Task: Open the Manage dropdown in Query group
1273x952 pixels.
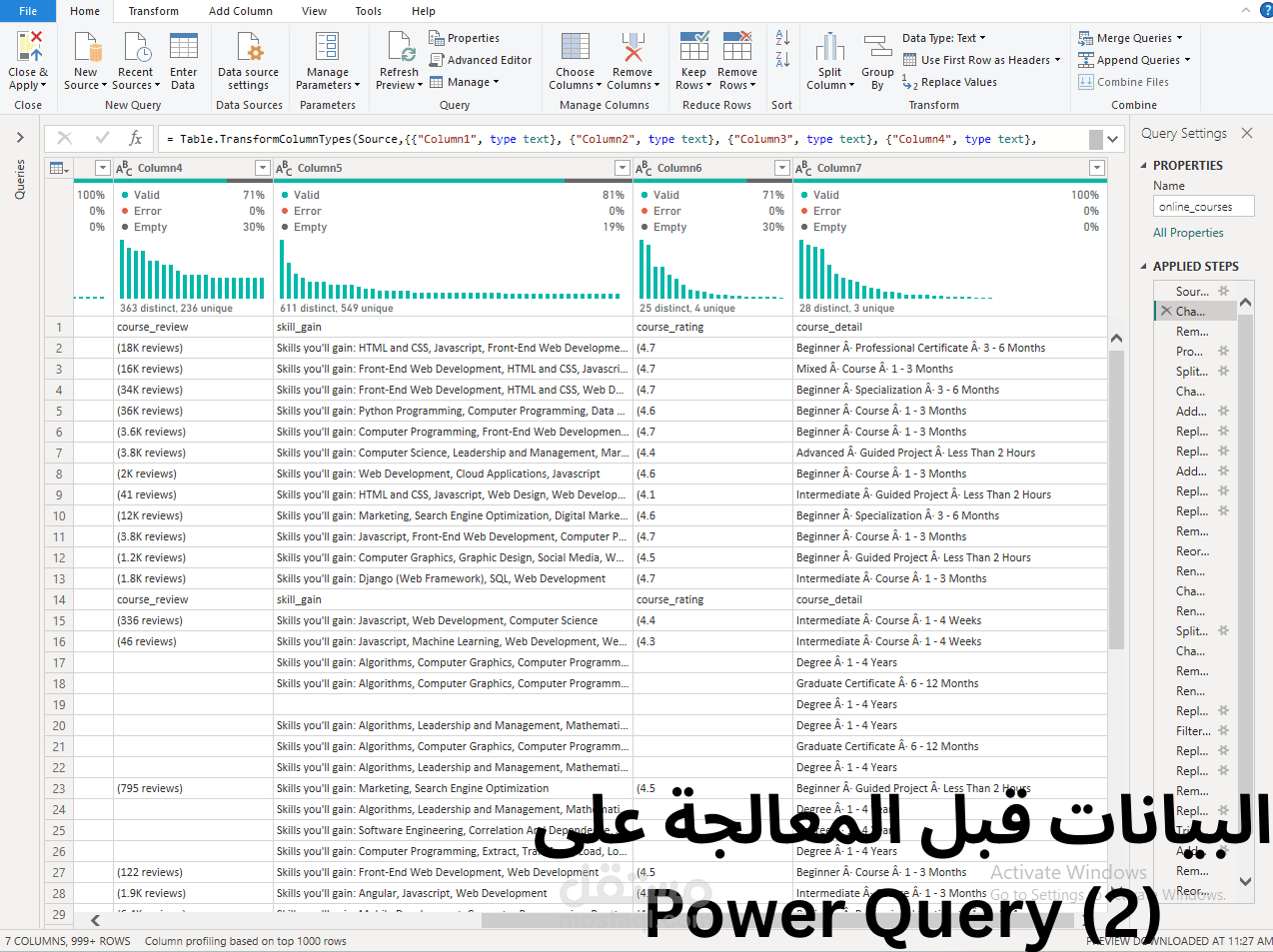Action: point(464,82)
